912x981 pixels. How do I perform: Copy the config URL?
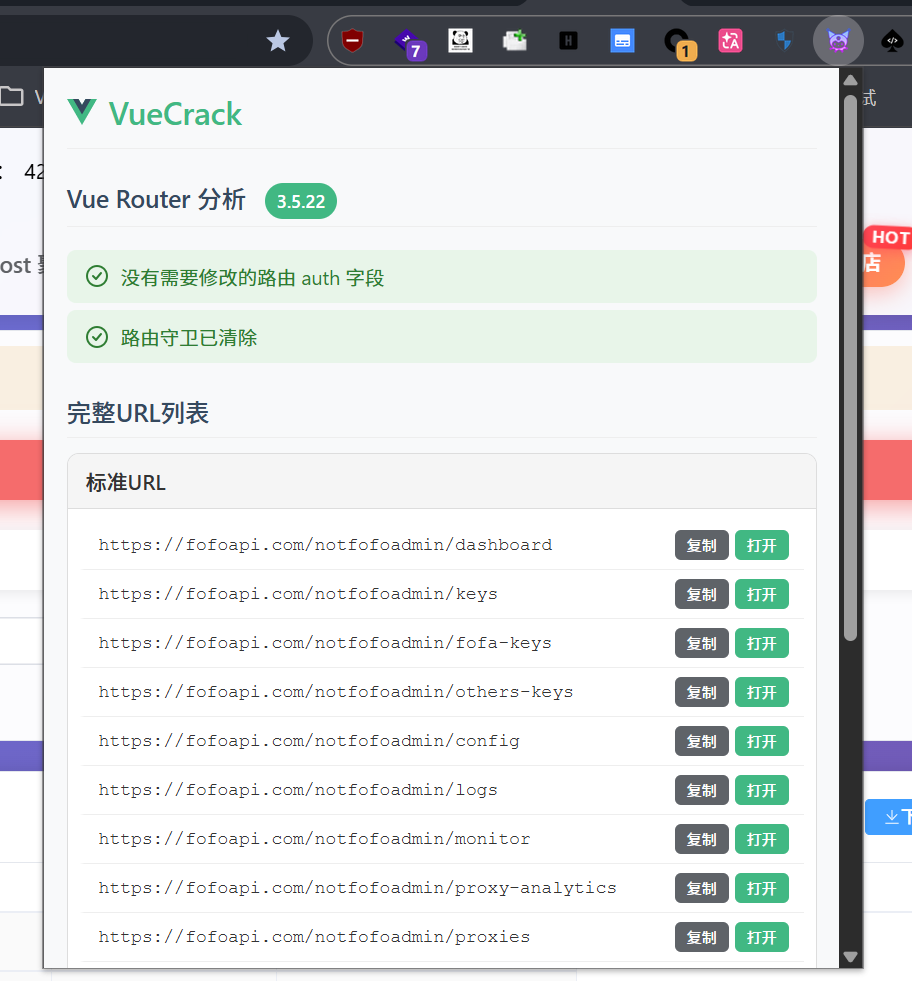click(701, 741)
